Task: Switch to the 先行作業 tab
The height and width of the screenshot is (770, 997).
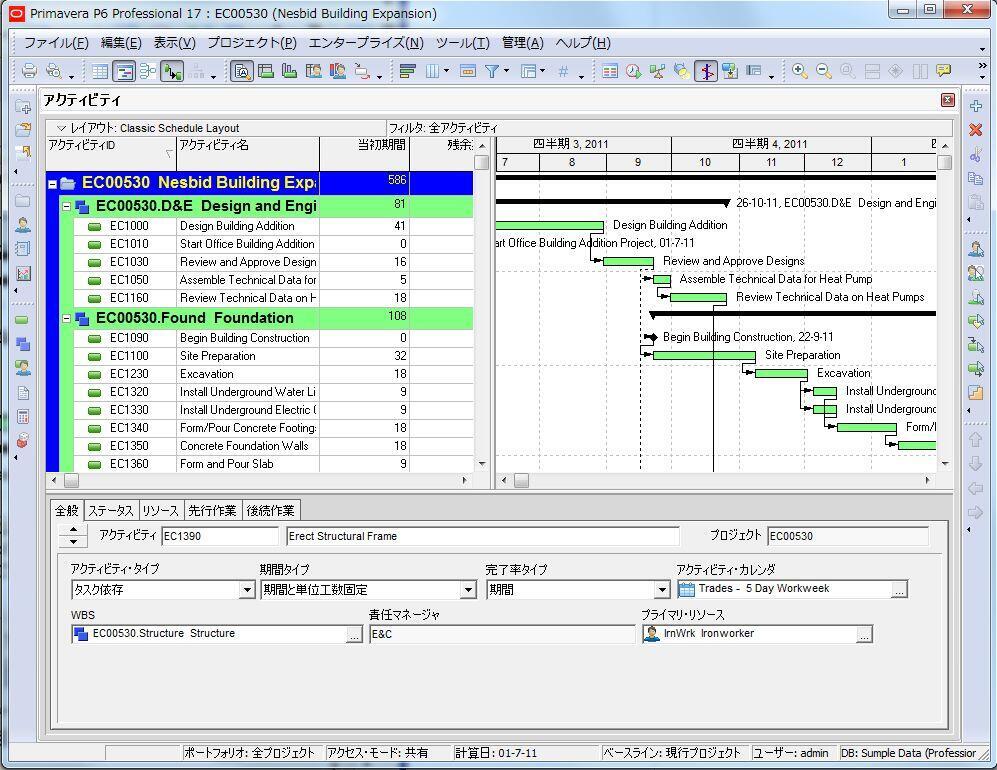Action: pos(212,511)
